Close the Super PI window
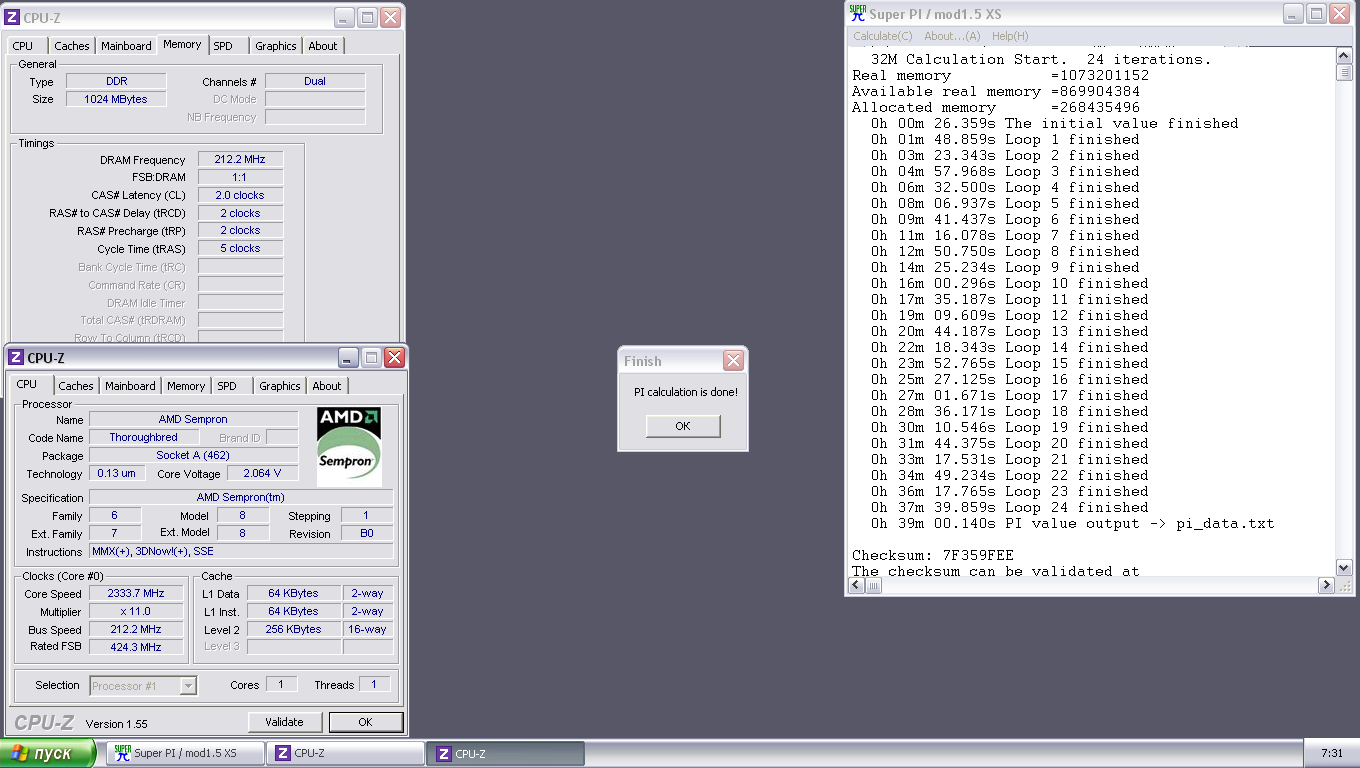 (x=1338, y=13)
